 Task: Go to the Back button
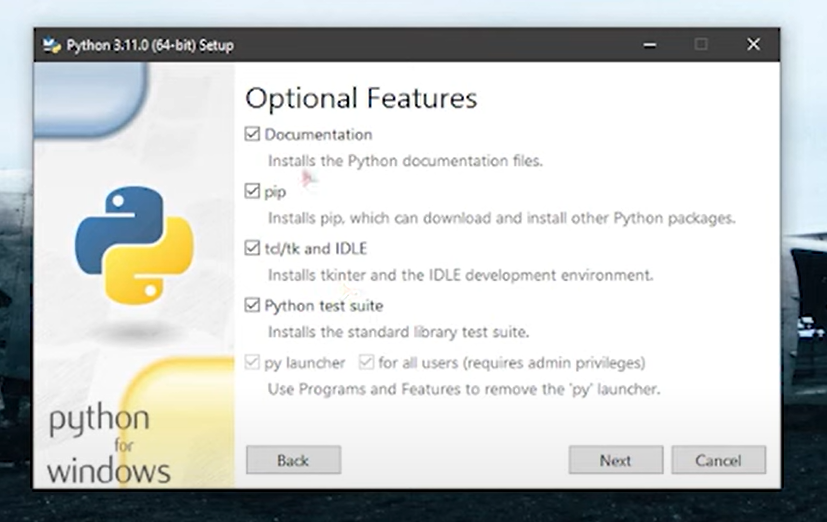tap(293, 460)
